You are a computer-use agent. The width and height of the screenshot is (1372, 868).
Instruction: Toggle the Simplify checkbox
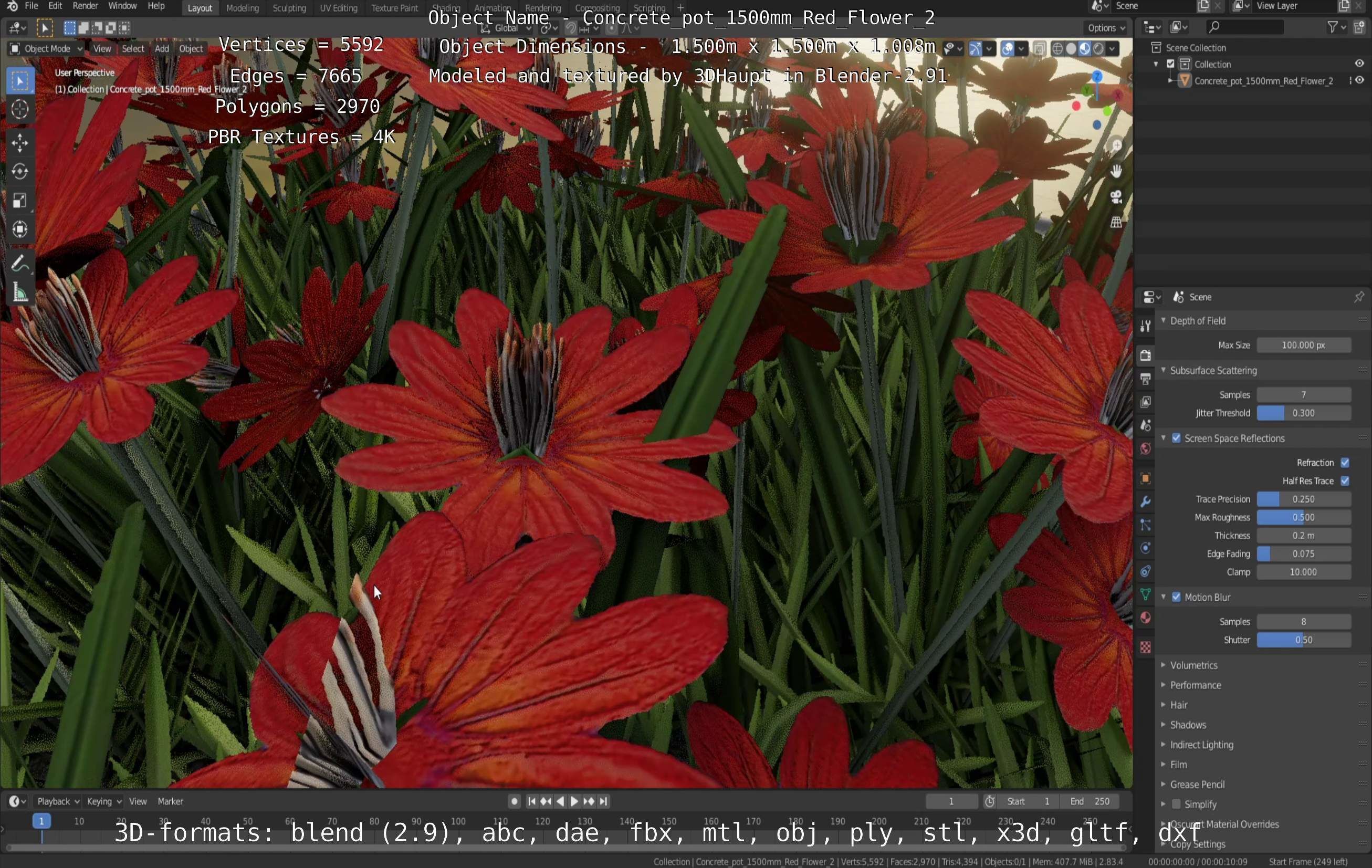(x=1177, y=804)
